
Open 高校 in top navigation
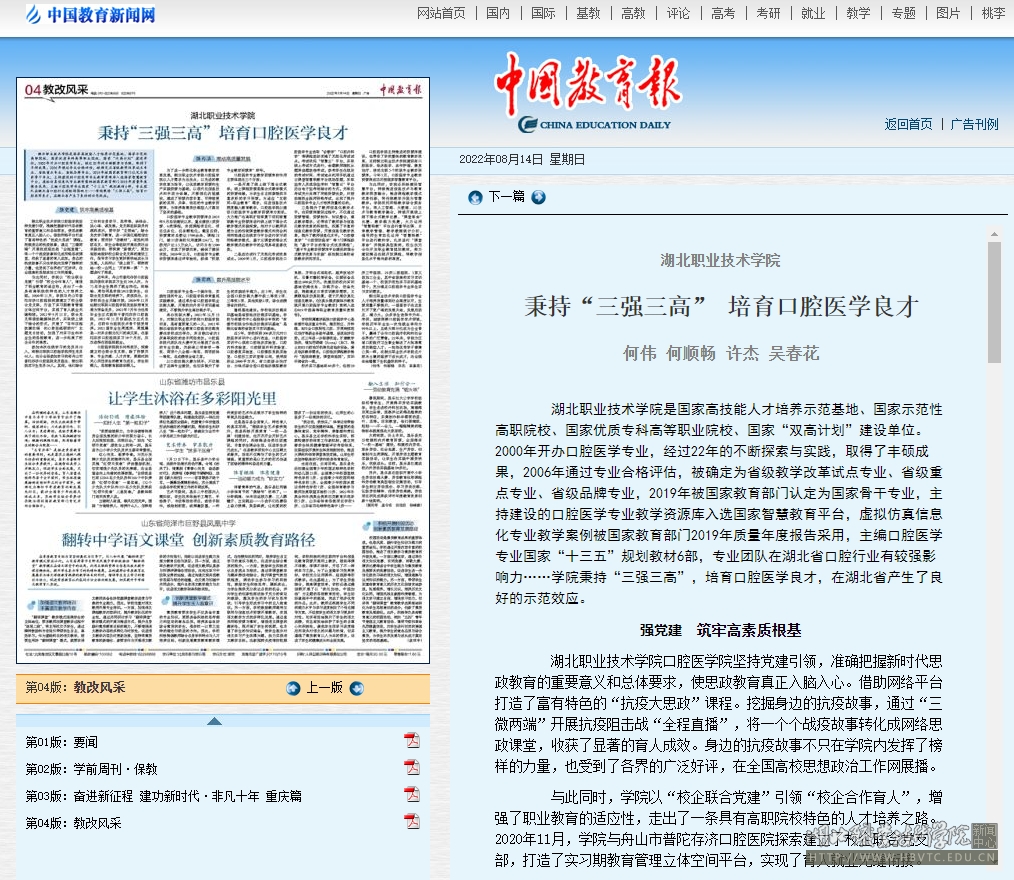633,14
